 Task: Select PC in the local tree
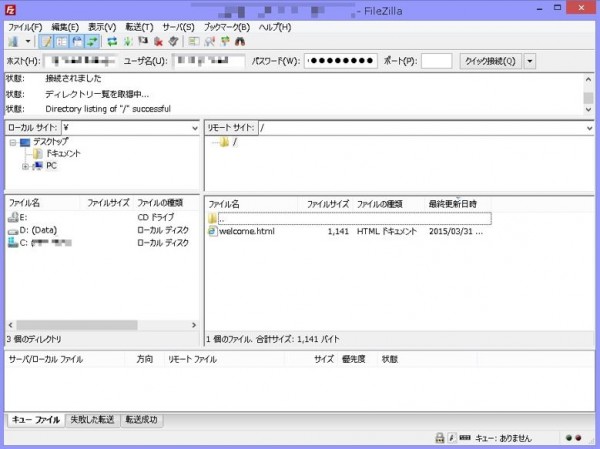click(x=51, y=166)
